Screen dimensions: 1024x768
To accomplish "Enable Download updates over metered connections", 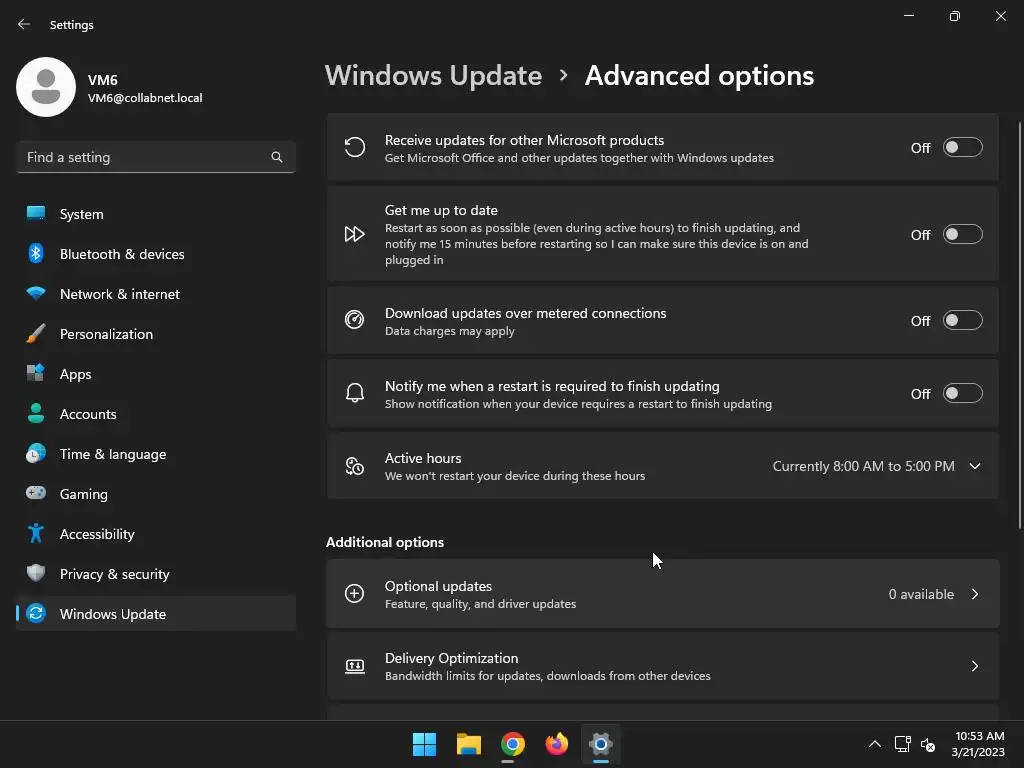I will coord(963,321).
